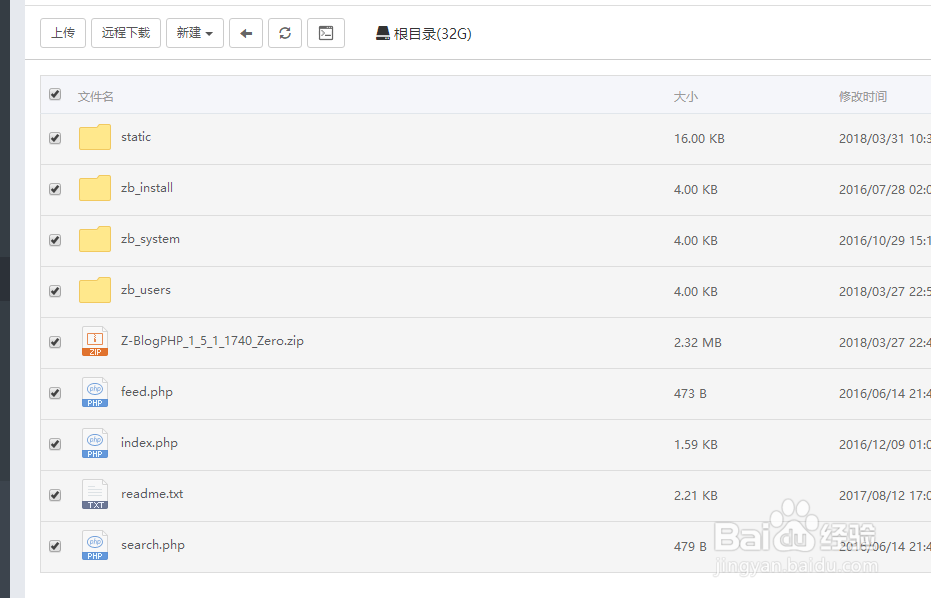Uncheck the zb_install row checkbox
Screen dimensions: 931x598
click(55, 189)
